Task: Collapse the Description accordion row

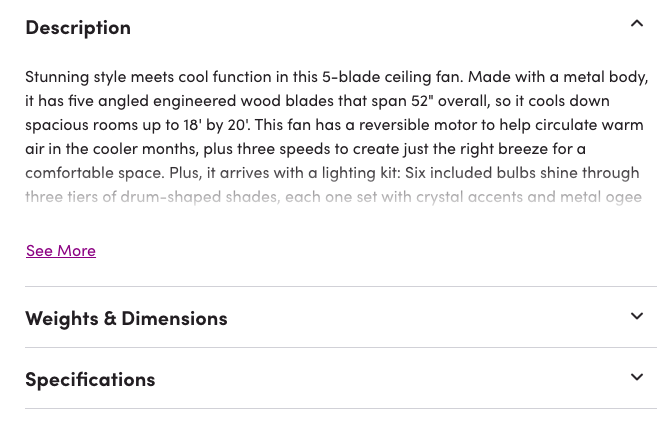Action: coord(340,27)
